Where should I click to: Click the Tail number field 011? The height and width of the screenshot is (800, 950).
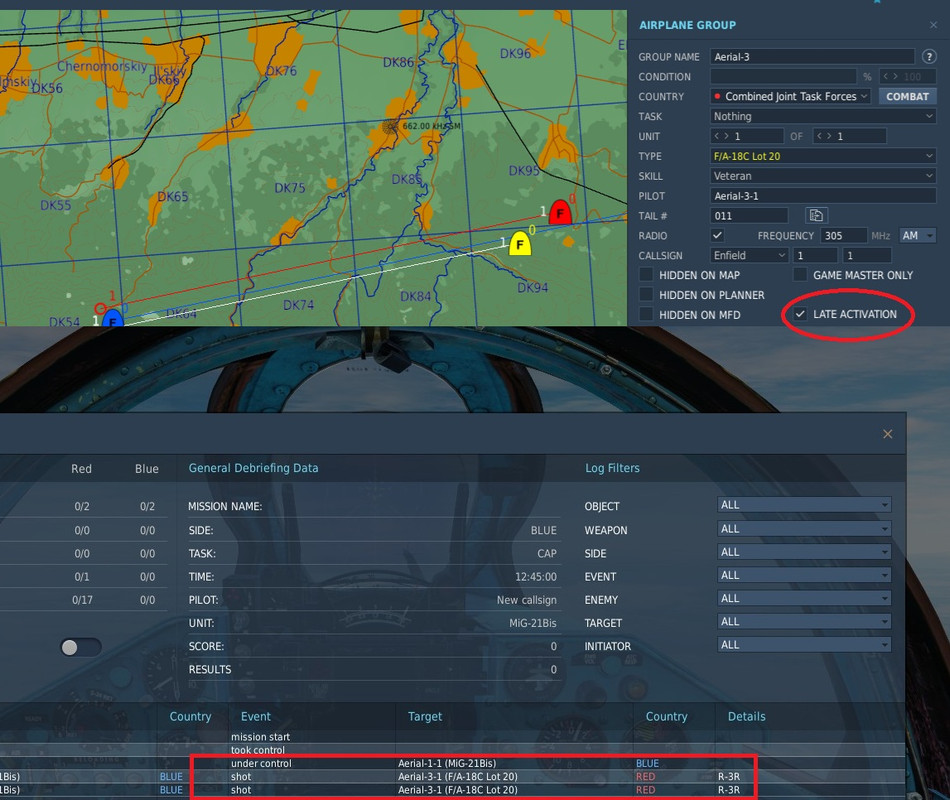pos(749,216)
